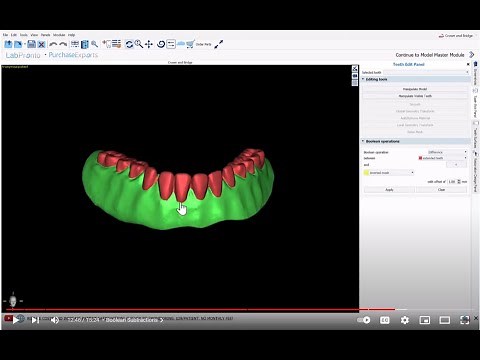This screenshot has height=360, width=480.
Task: Click the head orientation widget in viewport
Action: point(13,300)
